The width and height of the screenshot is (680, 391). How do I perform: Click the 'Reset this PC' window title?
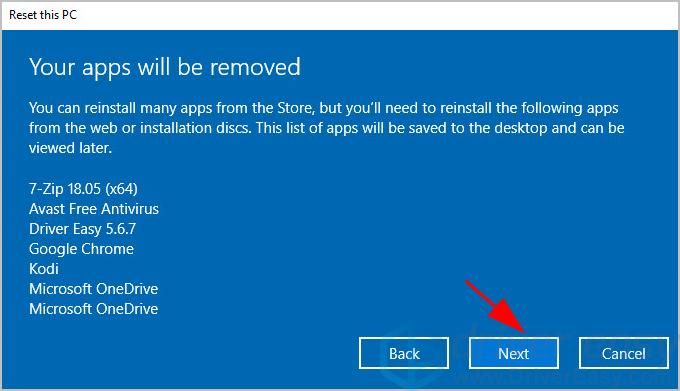pos(42,15)
